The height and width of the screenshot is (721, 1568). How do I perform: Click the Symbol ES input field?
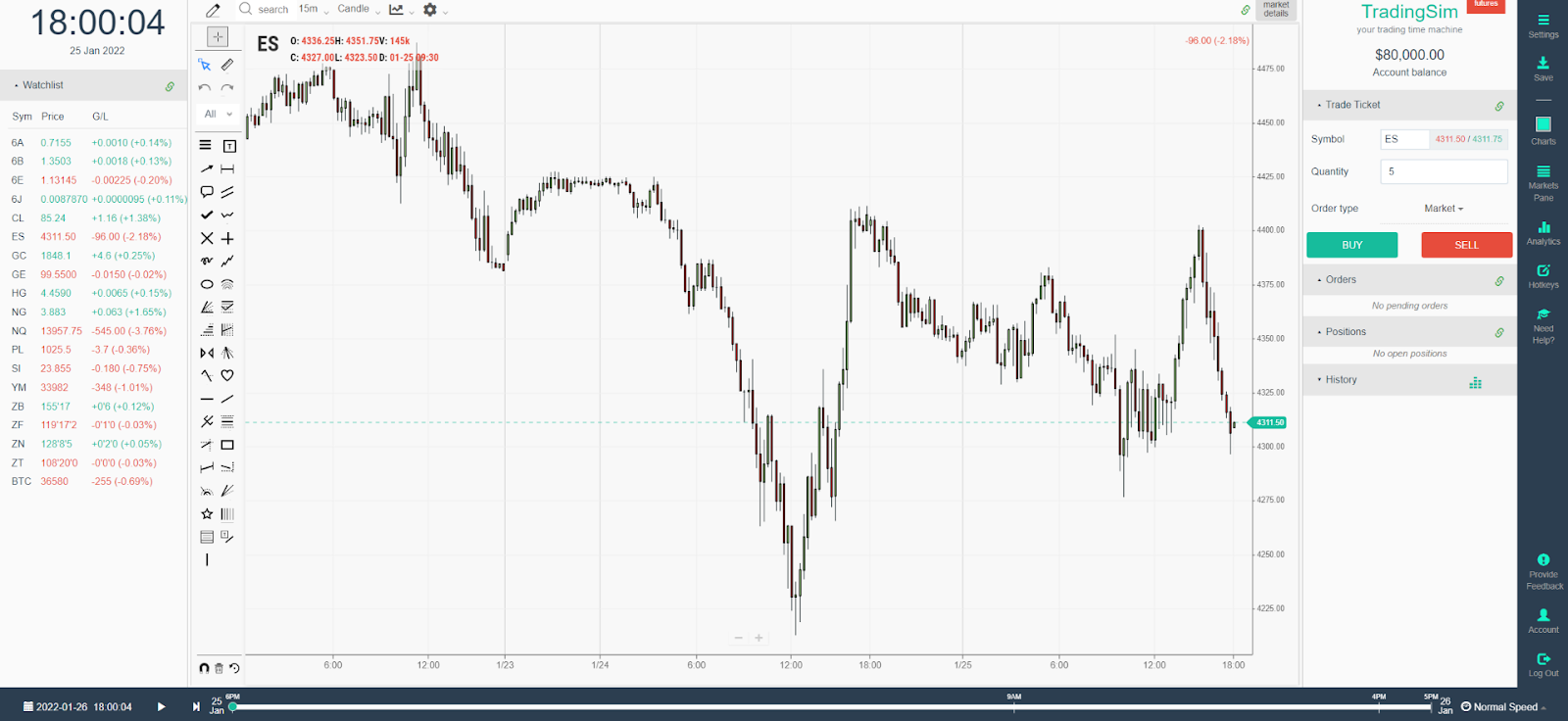pyautogui.click(x=1404, y=139)
